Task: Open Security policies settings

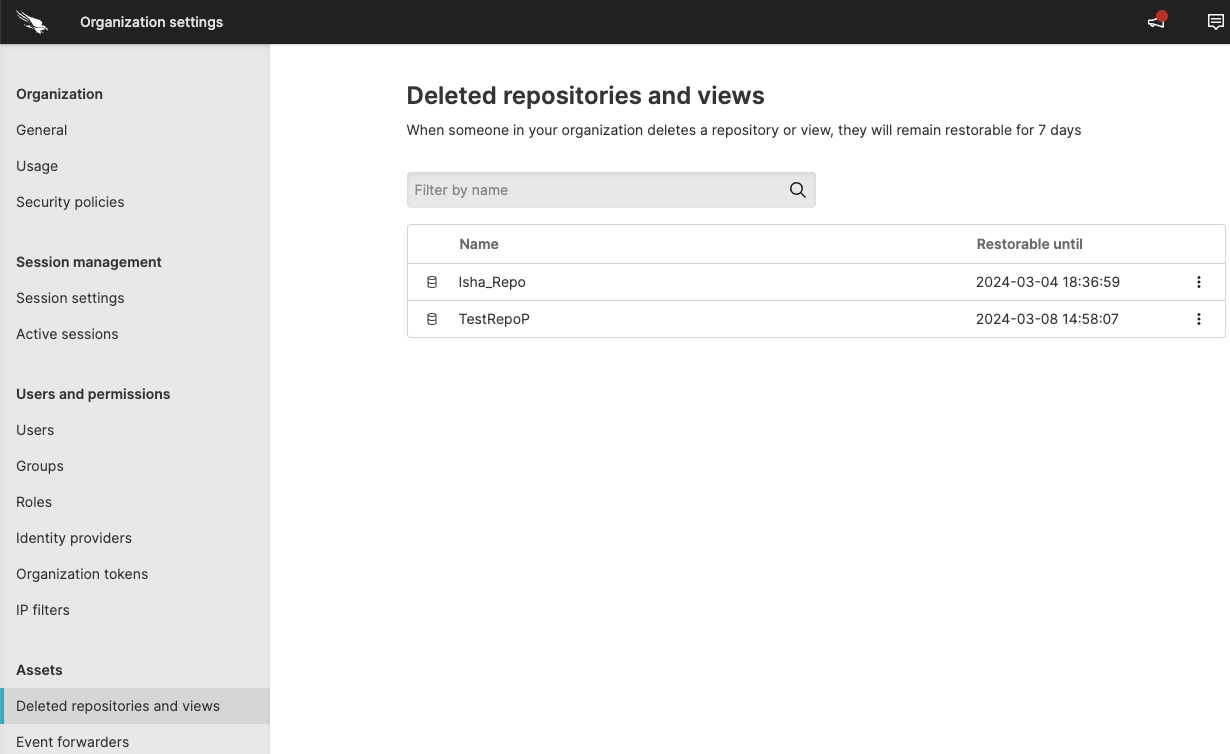Action: coord(70,202)
